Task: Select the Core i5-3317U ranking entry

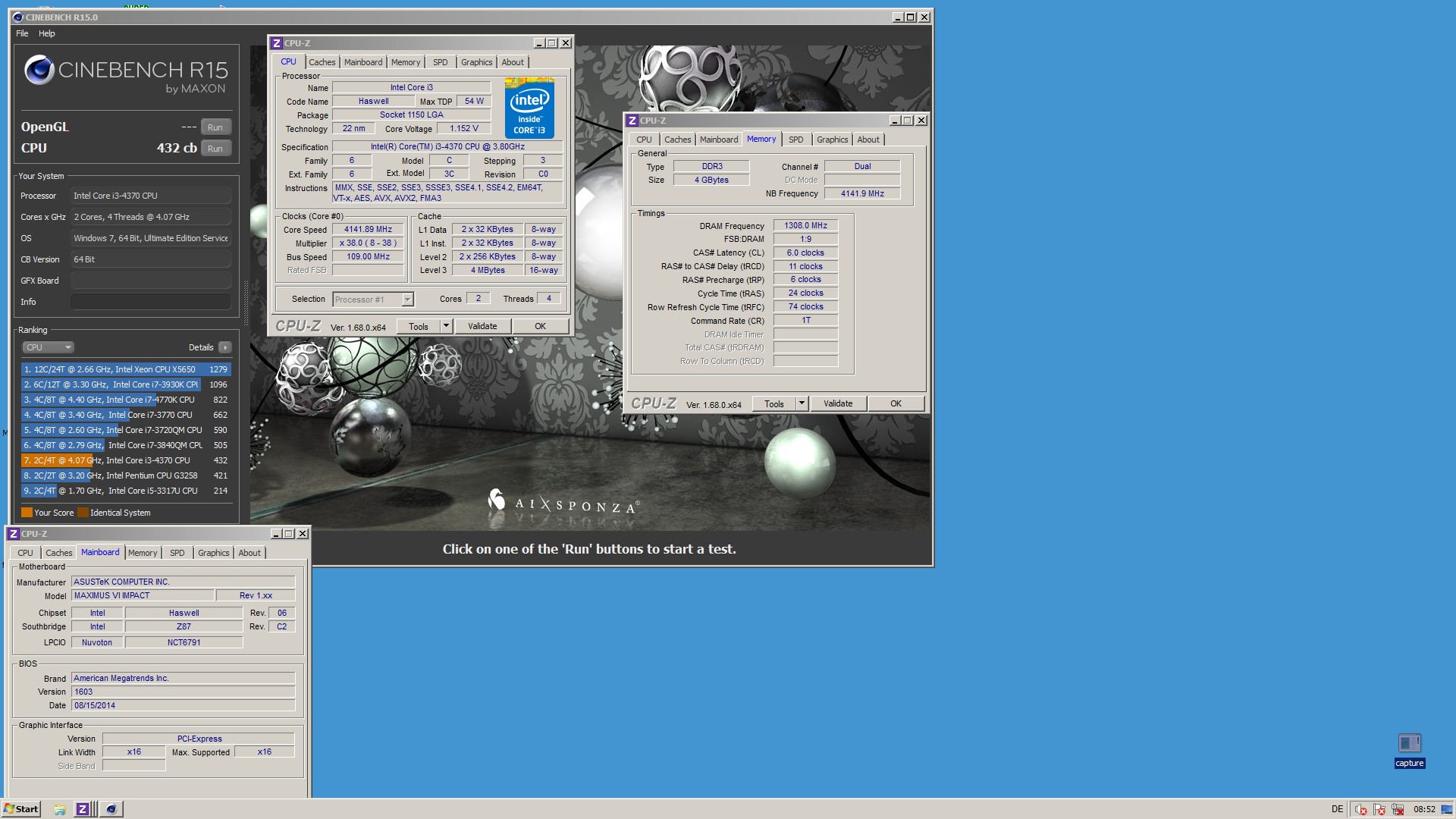Action: click(126, 491)
